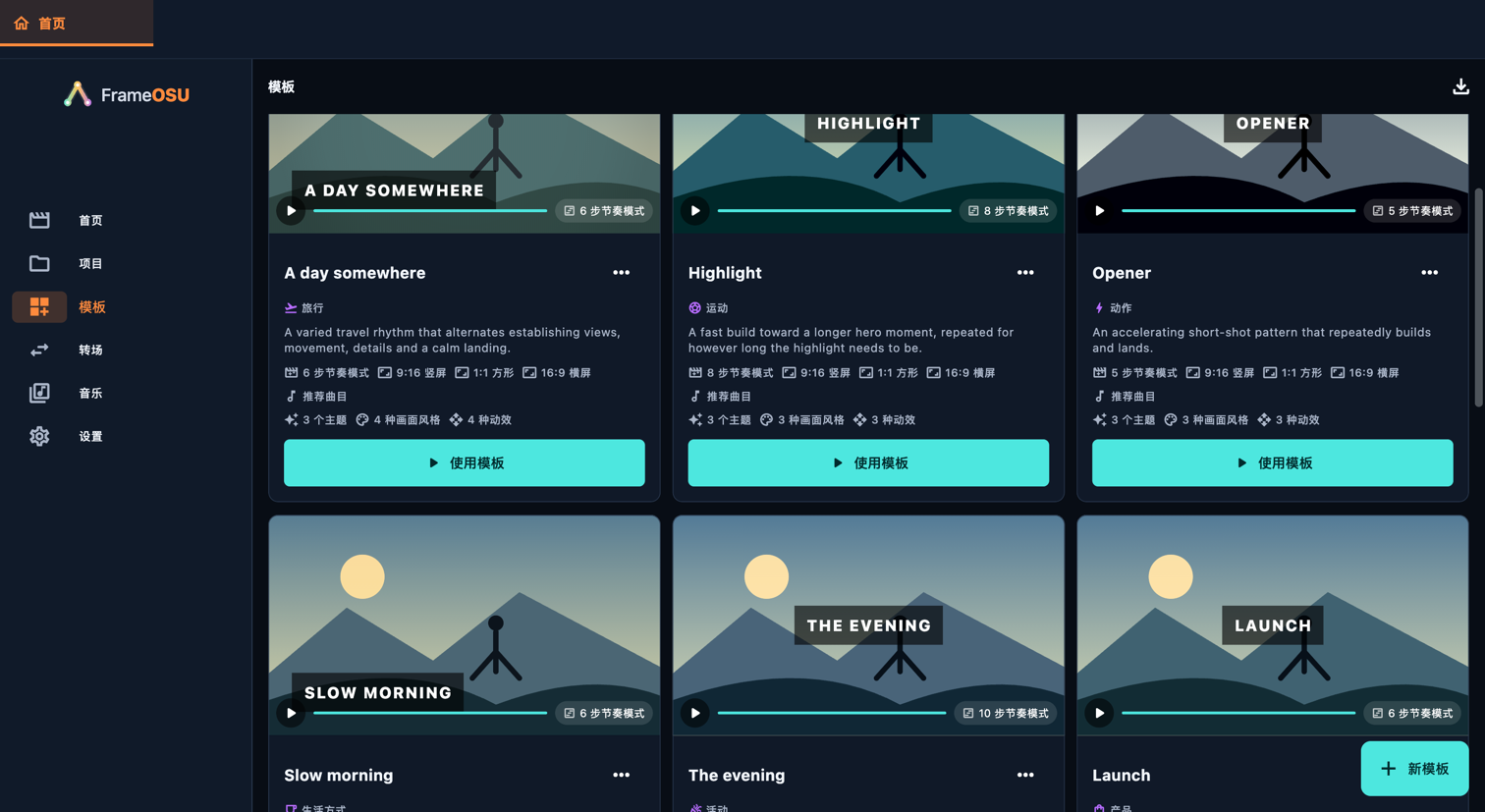Click the 6 步节奏模式 badge on A day somewhere
Image resolution: width=1485 pixels, height=812 pixels.
click(x=604, y=211)
